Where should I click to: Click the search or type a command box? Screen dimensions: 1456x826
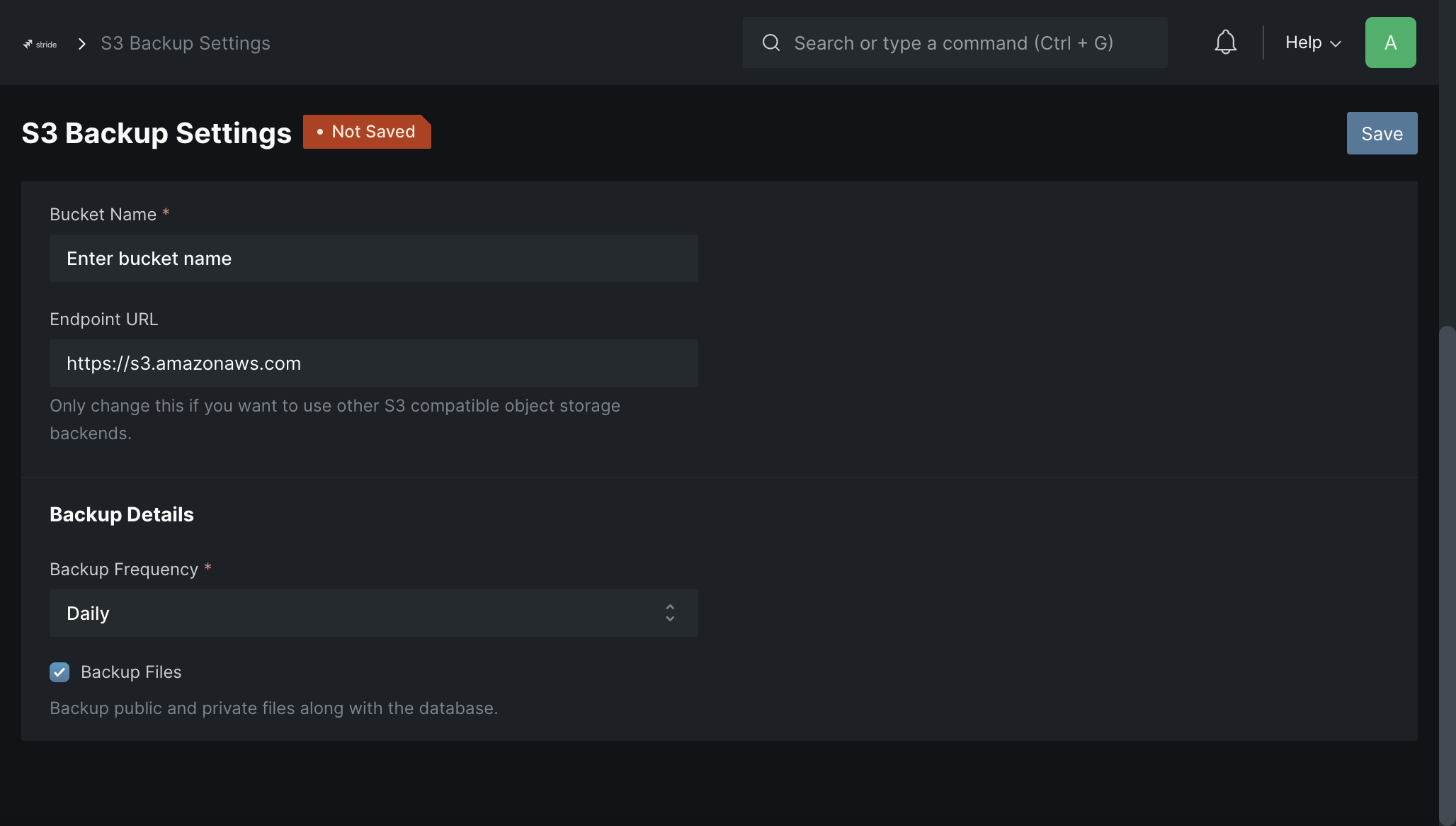955,43
